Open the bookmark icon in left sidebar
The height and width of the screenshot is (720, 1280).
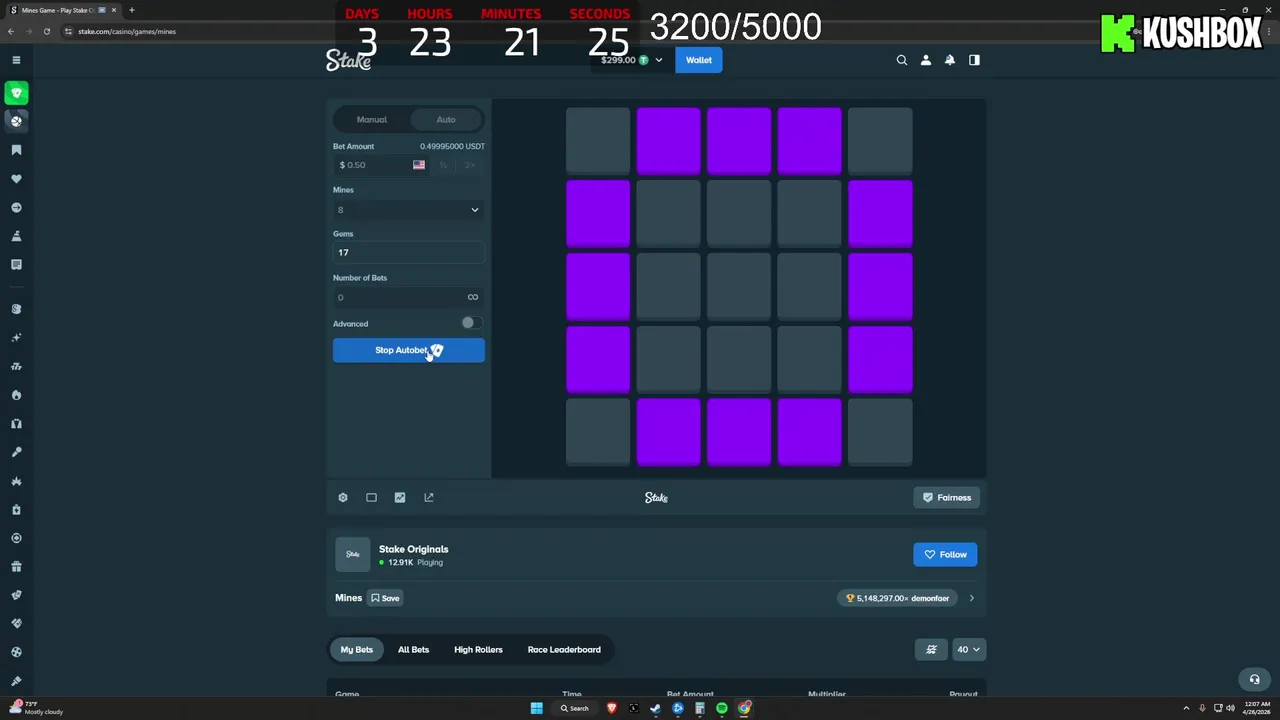coord(16,150)
